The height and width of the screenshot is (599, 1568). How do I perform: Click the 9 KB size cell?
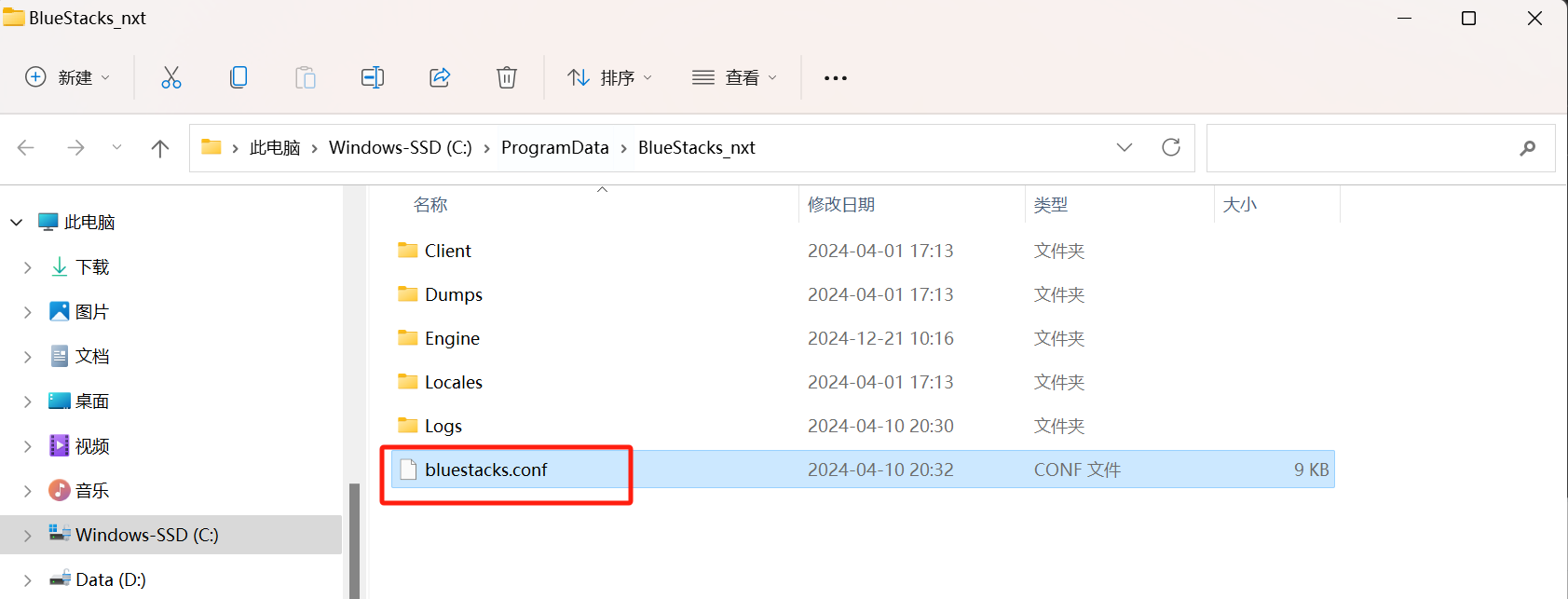(x=1312, y=470)
